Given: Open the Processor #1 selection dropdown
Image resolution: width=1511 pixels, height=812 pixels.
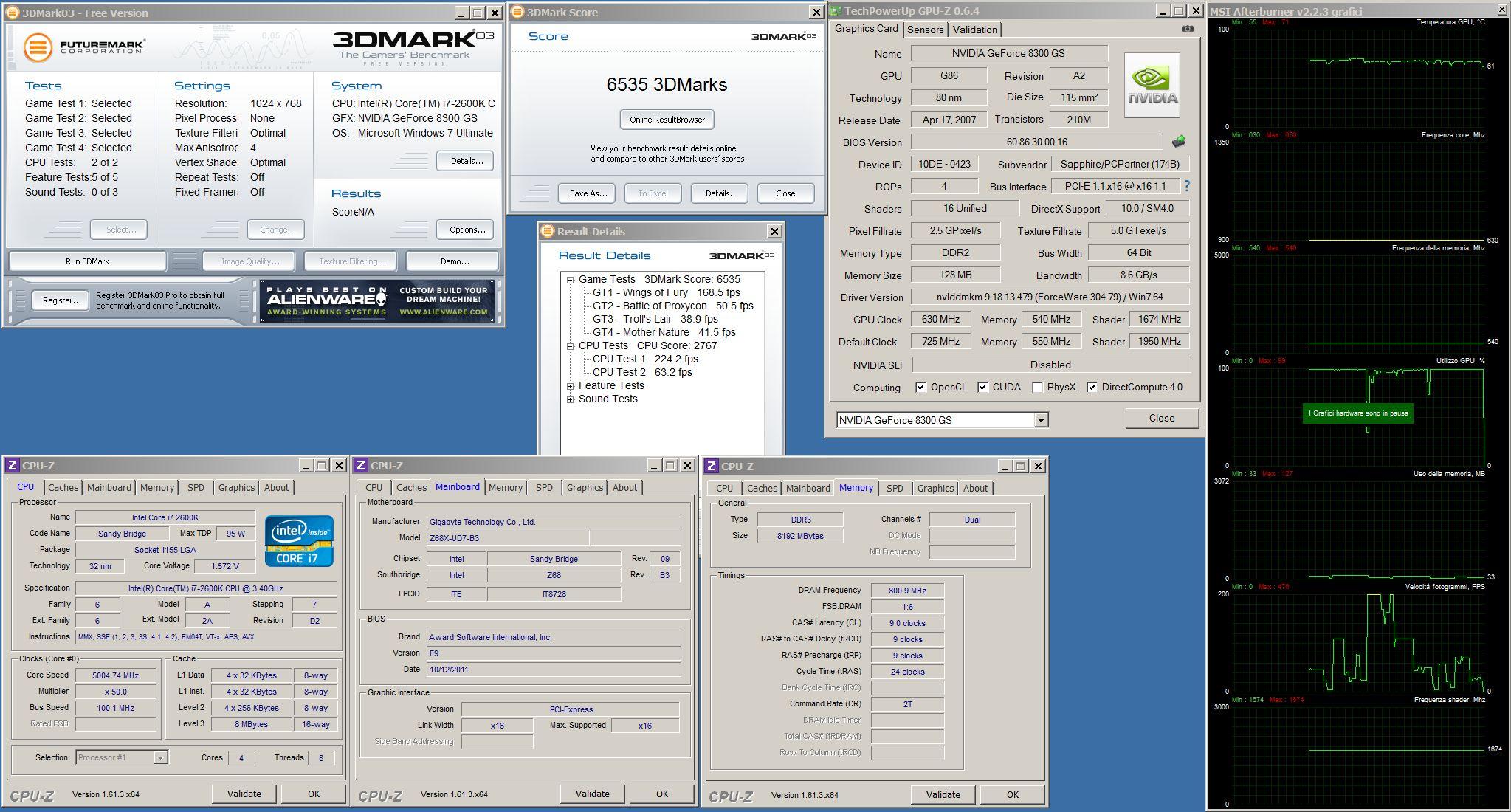Looking at the screenshot, I should point(159,757).
